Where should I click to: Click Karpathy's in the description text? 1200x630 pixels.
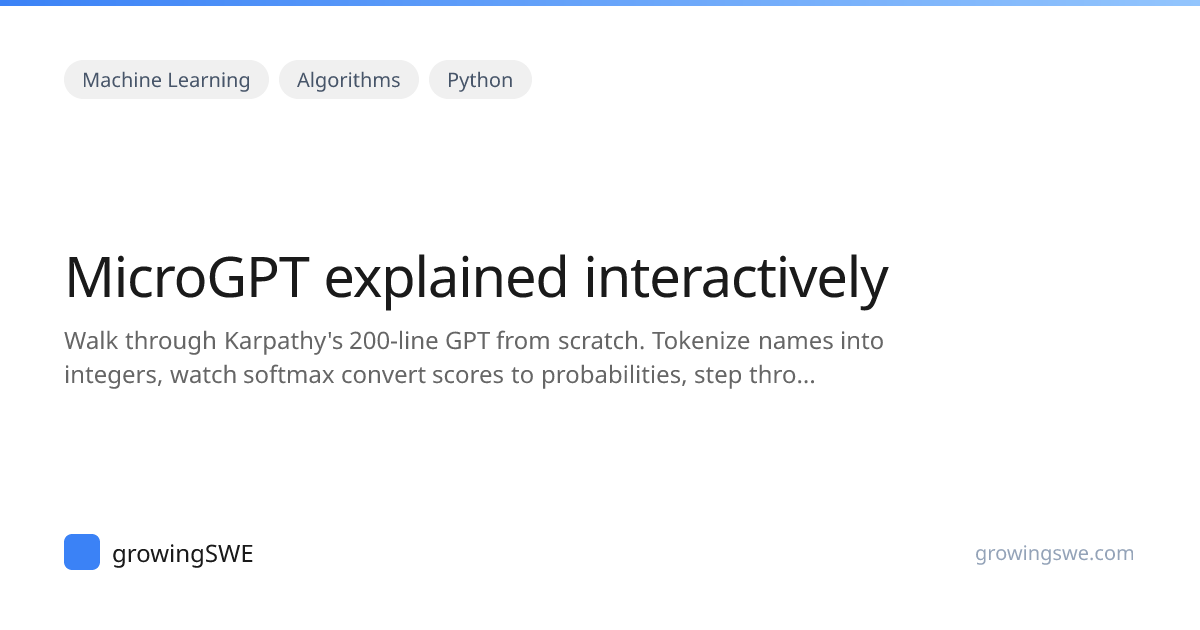pos(280,341)
